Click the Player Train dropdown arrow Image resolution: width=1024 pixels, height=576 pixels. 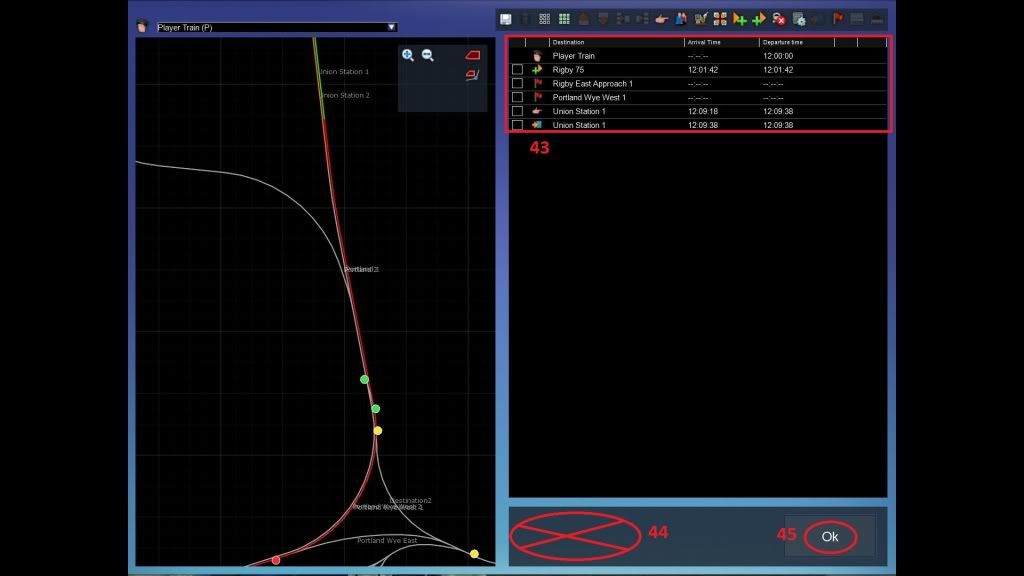(x=391, y=27)
